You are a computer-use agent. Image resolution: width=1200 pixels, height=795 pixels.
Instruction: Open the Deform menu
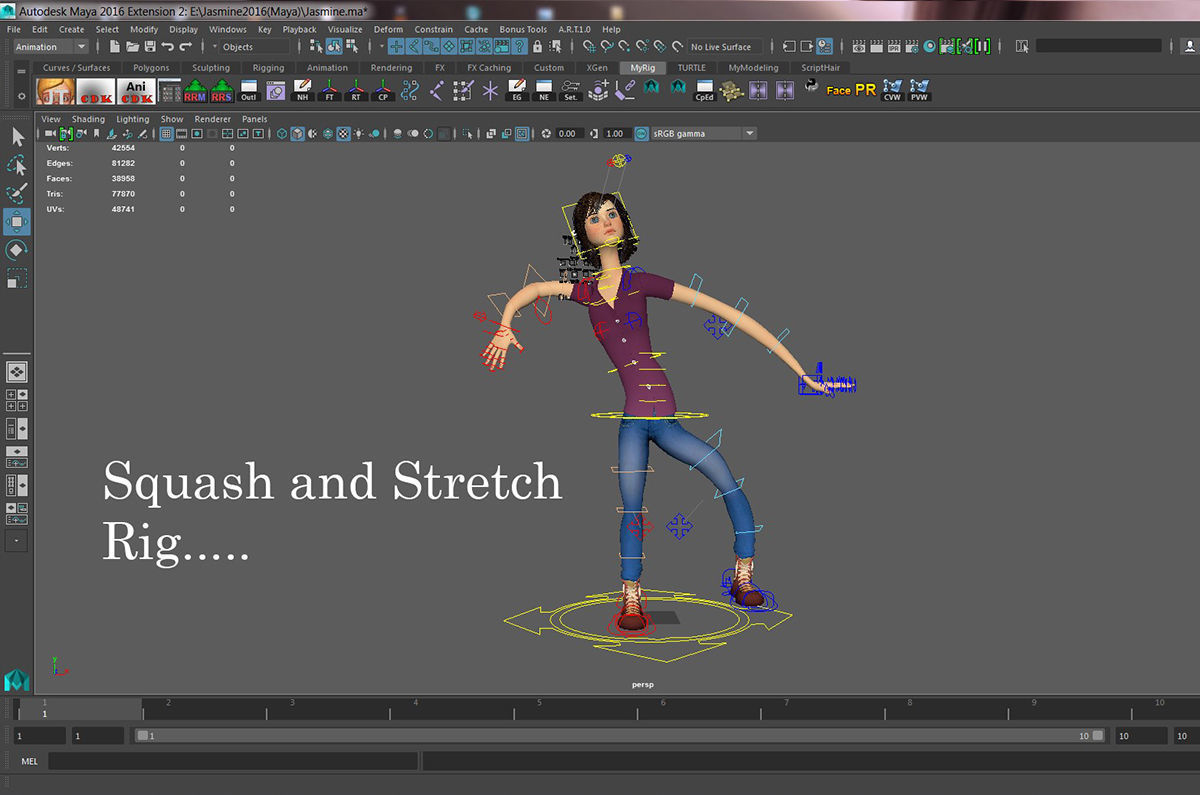click(x=388, y=29)
